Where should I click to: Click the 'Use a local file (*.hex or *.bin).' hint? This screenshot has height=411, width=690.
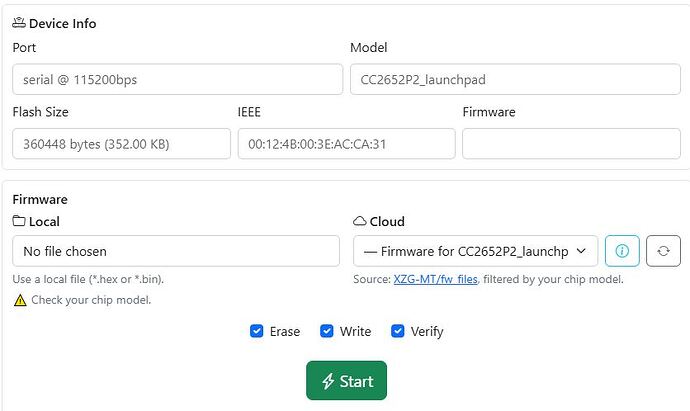(88, 279)
